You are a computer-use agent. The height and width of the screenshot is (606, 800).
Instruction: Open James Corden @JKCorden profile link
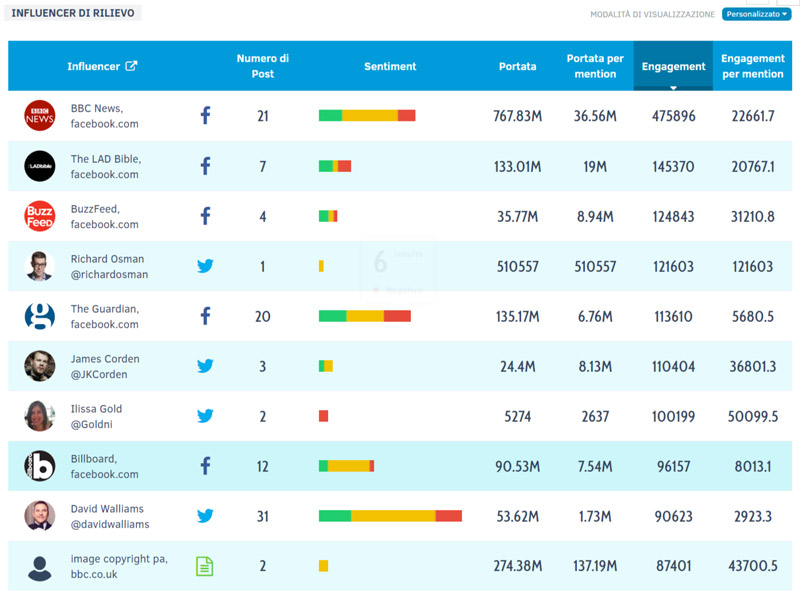pyautogui.click(x=105, y=366)
